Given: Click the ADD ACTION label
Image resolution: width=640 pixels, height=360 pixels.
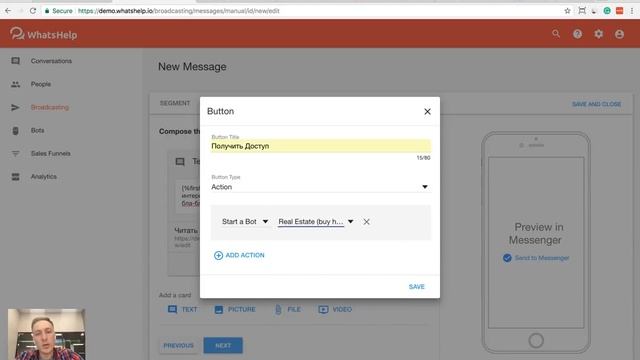Looking at the screenshot, I should point(245,256).
